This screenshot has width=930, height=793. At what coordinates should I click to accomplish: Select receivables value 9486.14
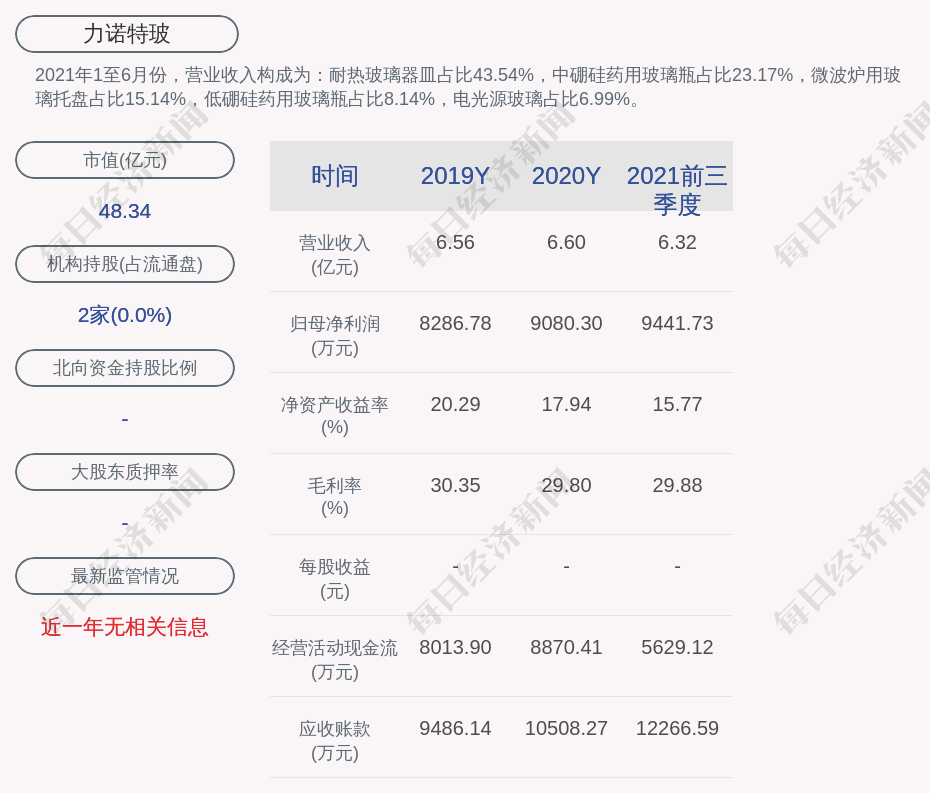[x=455, y=728]
